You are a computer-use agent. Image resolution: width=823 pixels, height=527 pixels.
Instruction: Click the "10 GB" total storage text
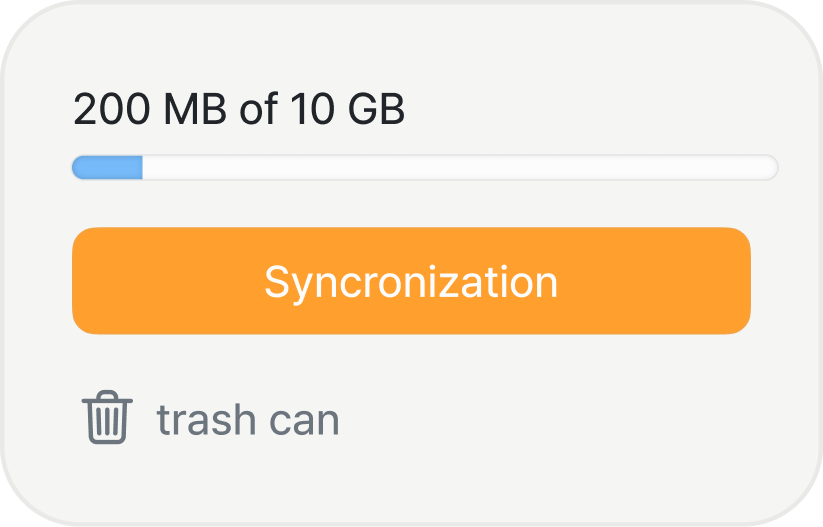347,110
